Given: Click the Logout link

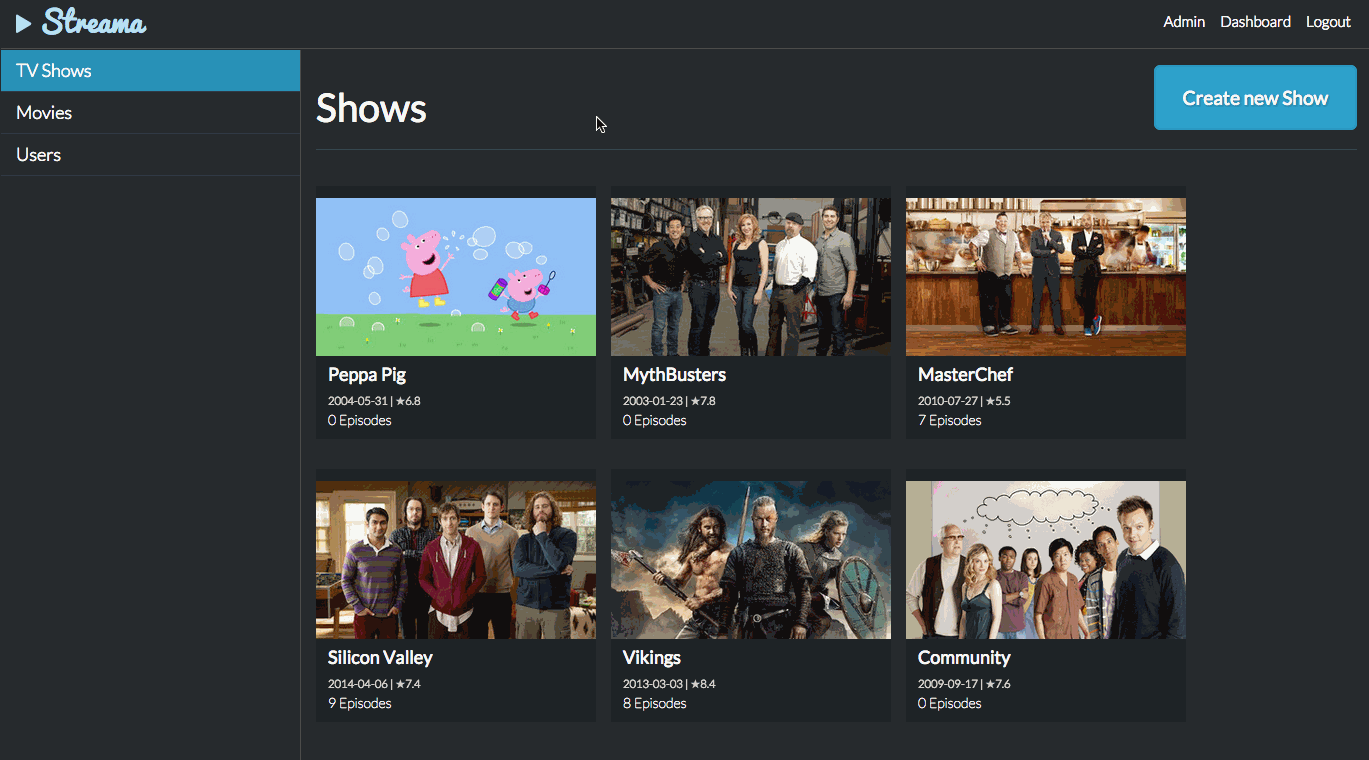Looking at the screenshot, I should click(1328, 22).
